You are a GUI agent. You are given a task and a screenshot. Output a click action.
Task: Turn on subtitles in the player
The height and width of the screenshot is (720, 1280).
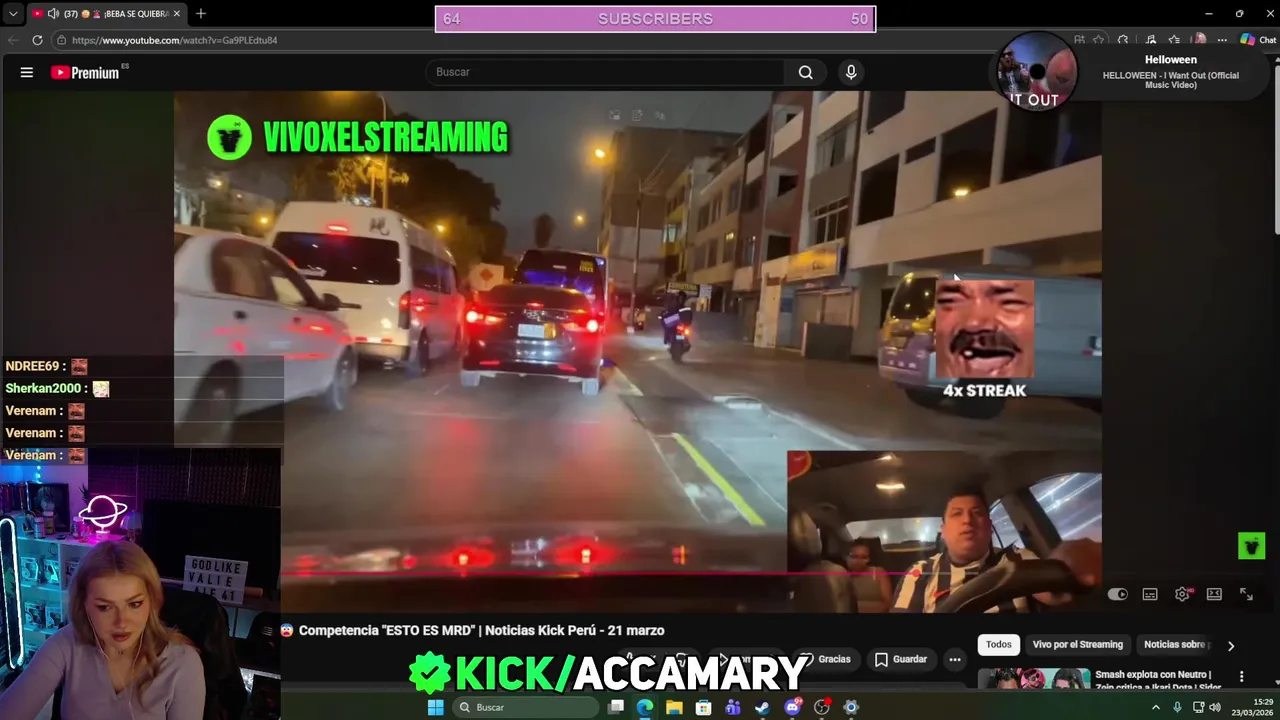[1150, 594]
